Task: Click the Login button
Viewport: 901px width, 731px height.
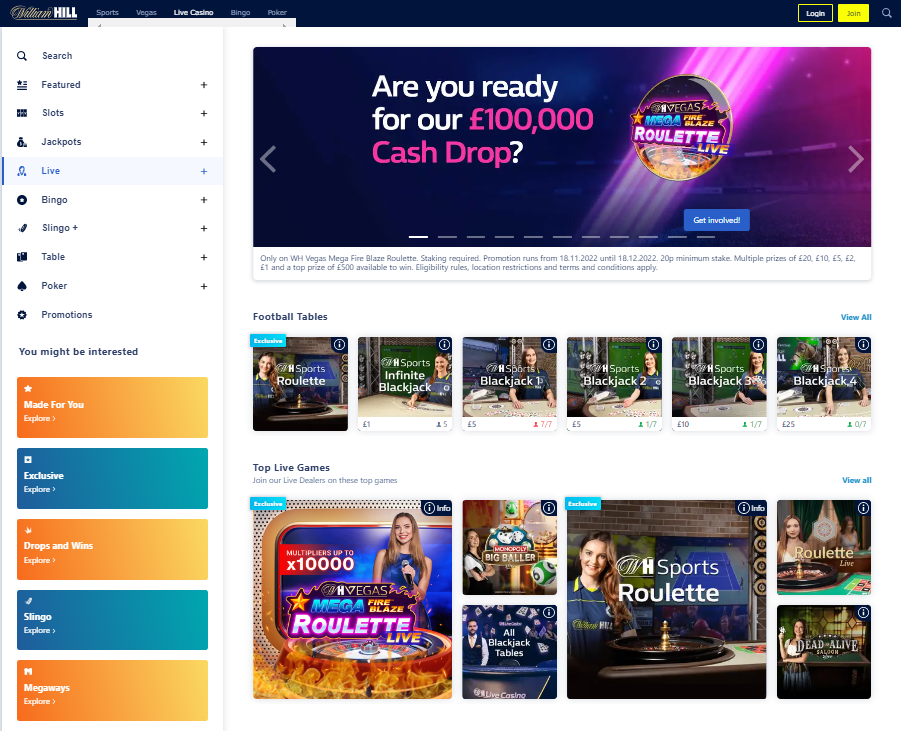Action: pos(815,13)
